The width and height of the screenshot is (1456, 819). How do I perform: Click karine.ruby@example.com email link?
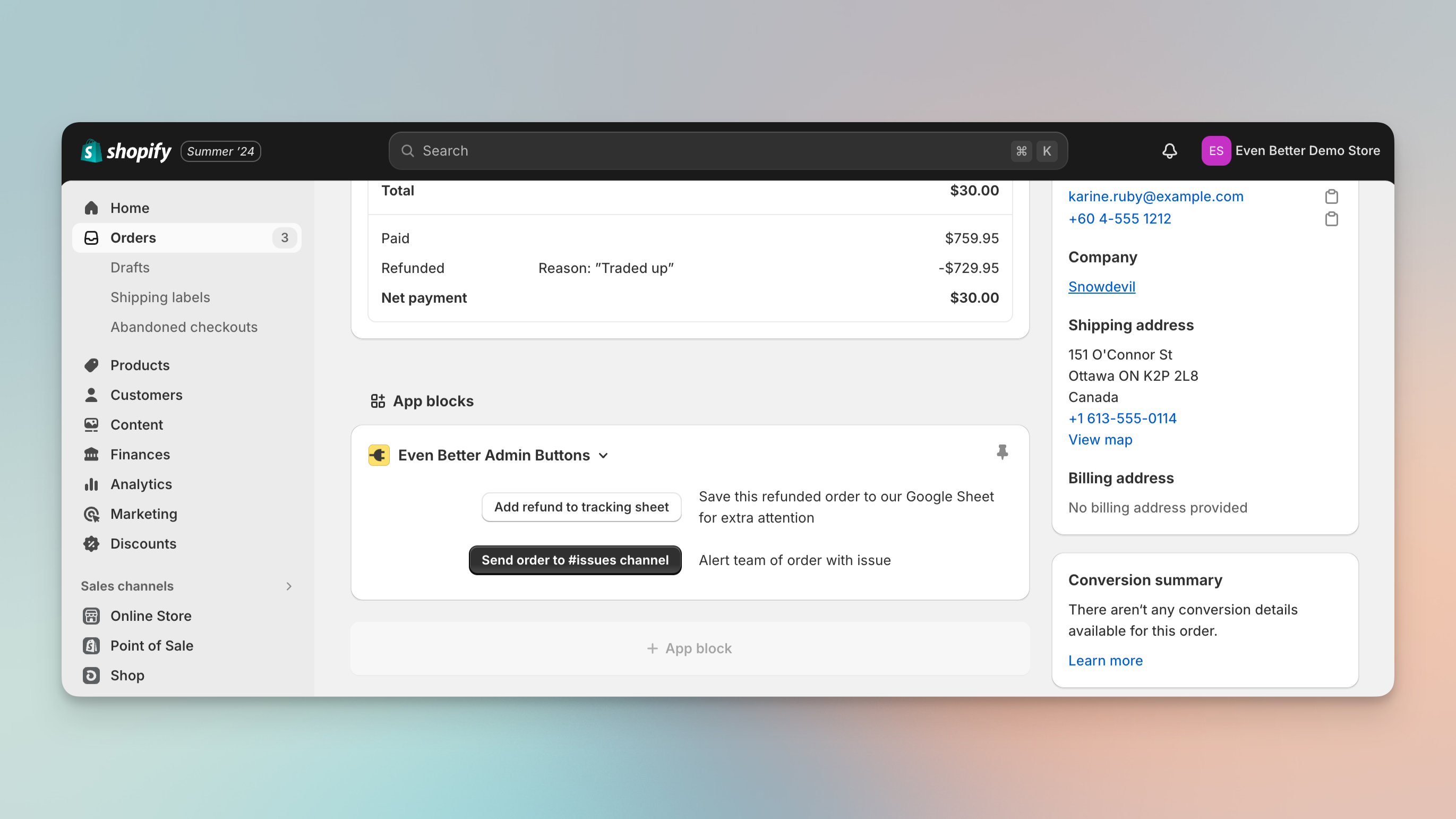point(1156,197)
